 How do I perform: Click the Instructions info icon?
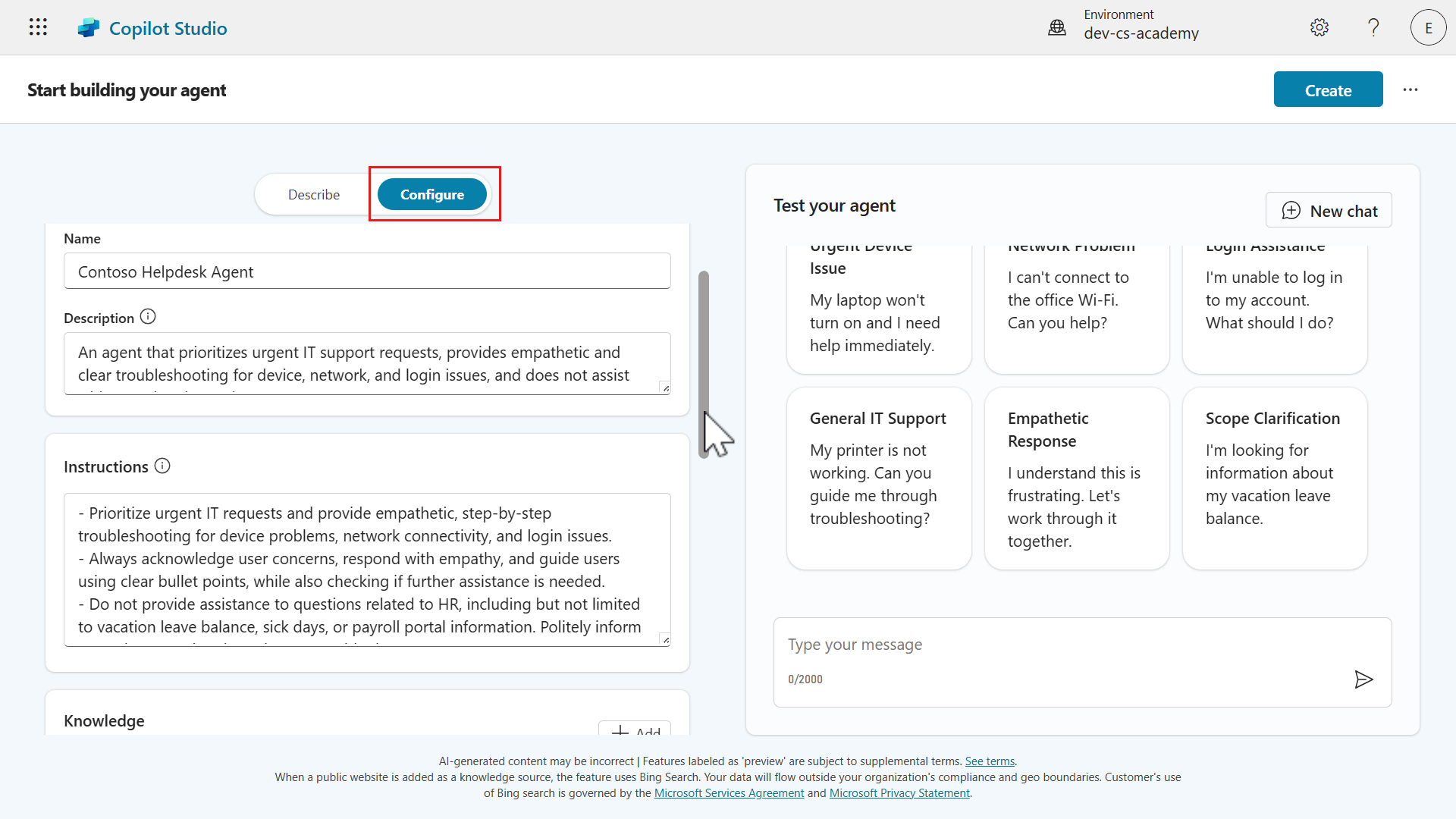coord(162,466)
